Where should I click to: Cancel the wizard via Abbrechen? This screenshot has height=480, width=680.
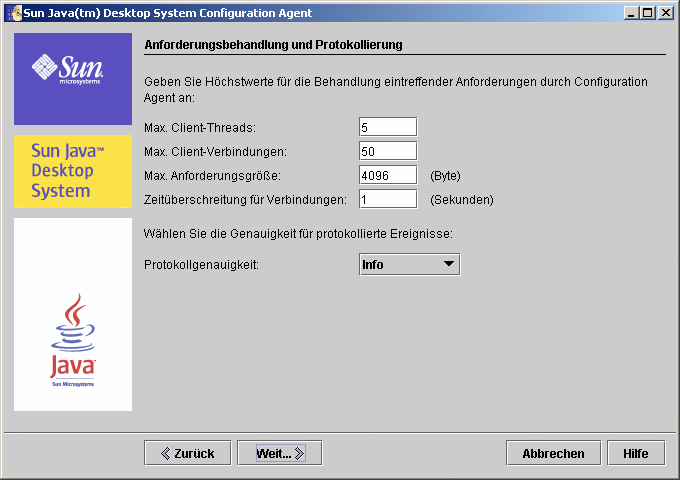553,453
